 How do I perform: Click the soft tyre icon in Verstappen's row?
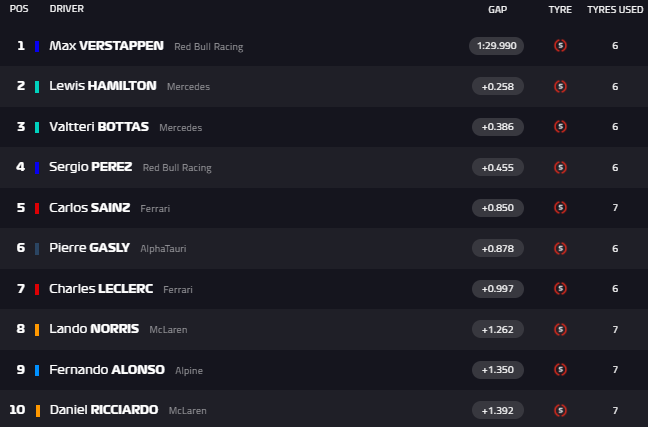pos(560,46)
